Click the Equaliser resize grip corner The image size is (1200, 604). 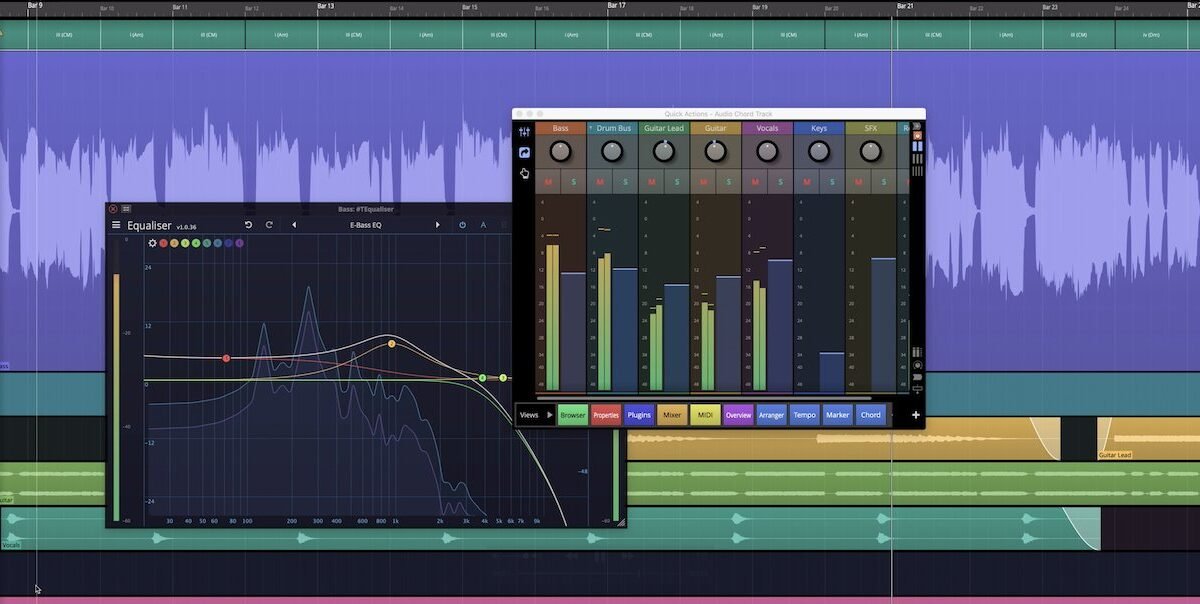[620, 522]
